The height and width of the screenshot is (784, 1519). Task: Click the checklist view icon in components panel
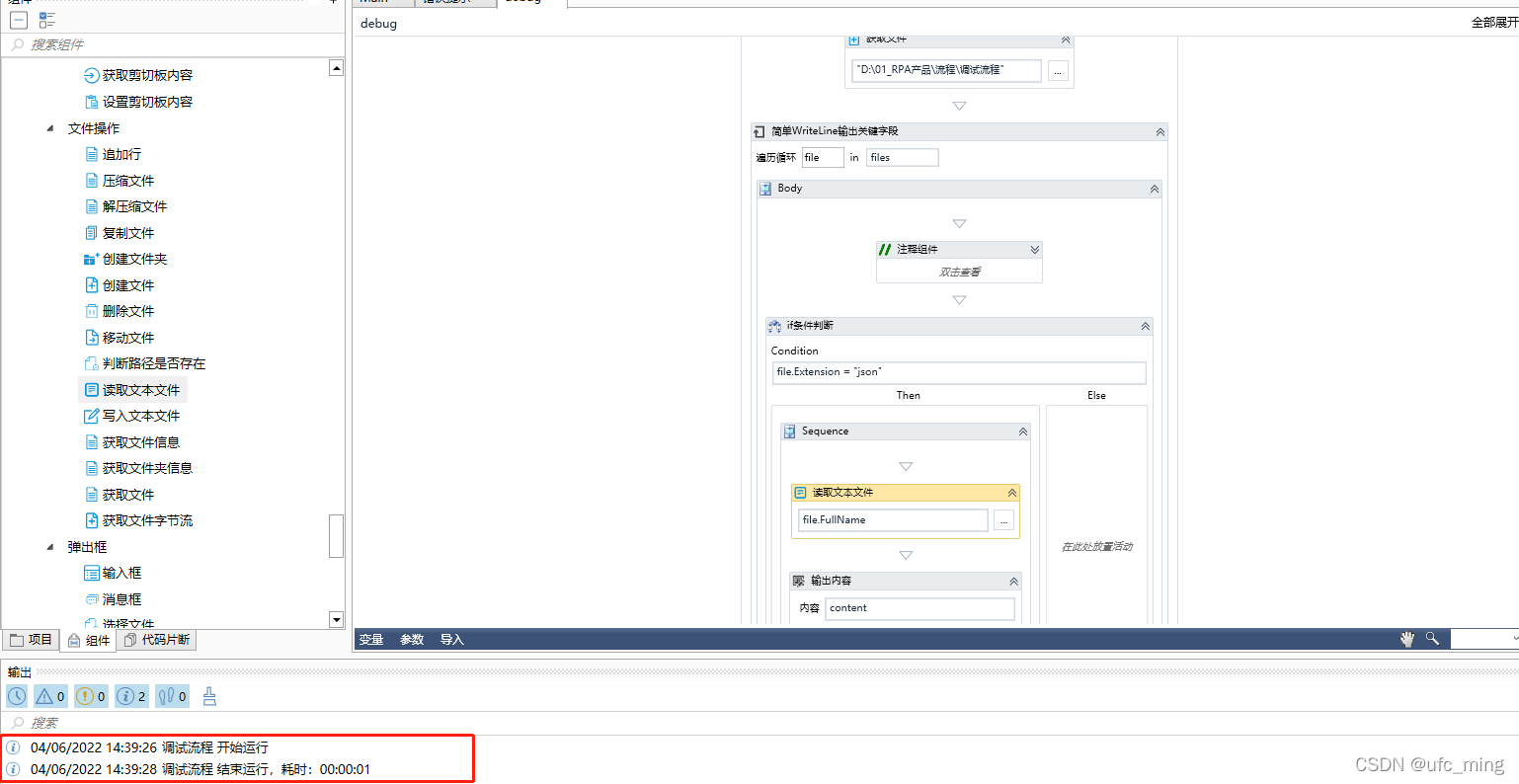click(47, 20)
